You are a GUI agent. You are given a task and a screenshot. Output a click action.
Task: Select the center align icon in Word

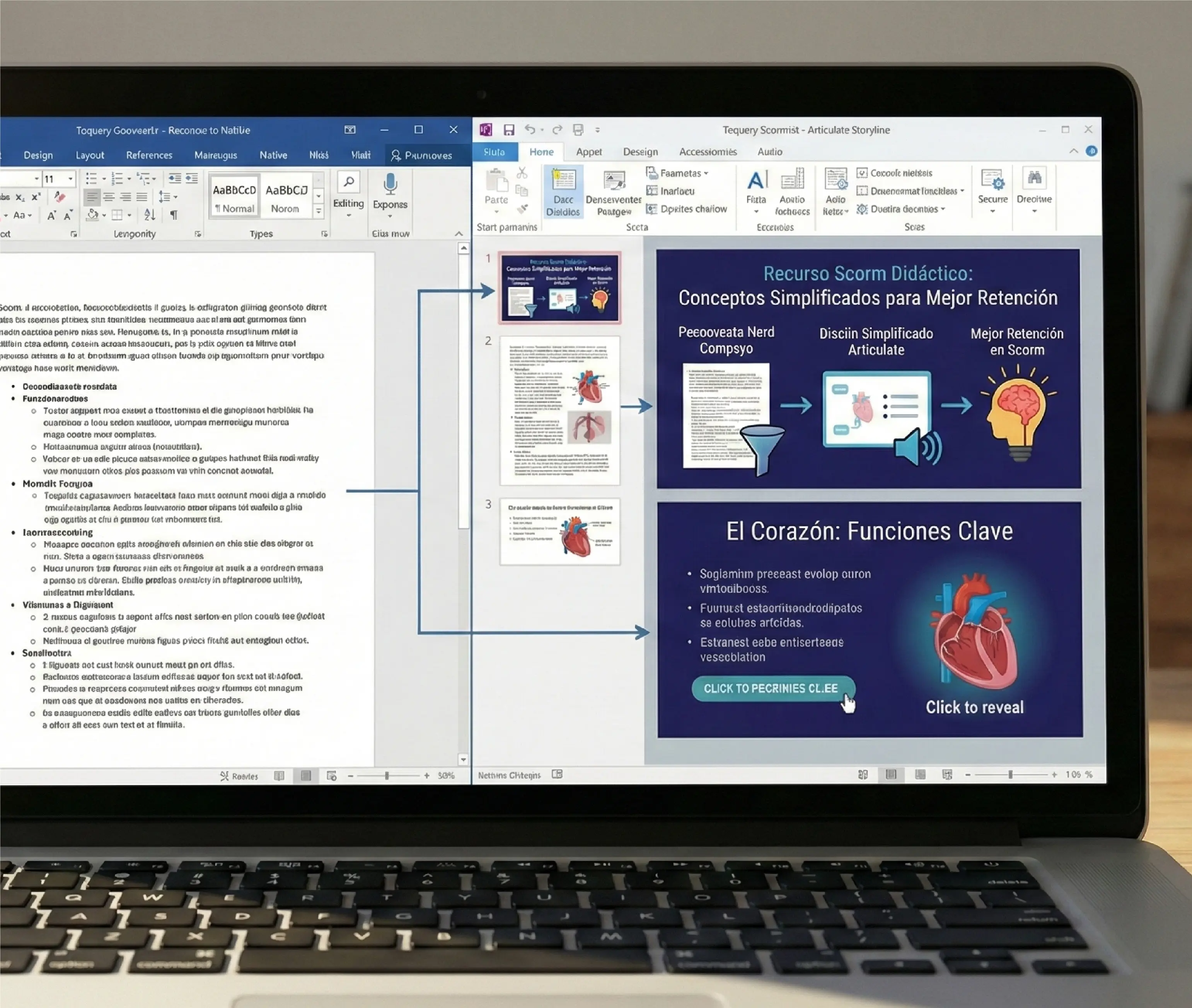pyautogui.click(x=109, y=197)
